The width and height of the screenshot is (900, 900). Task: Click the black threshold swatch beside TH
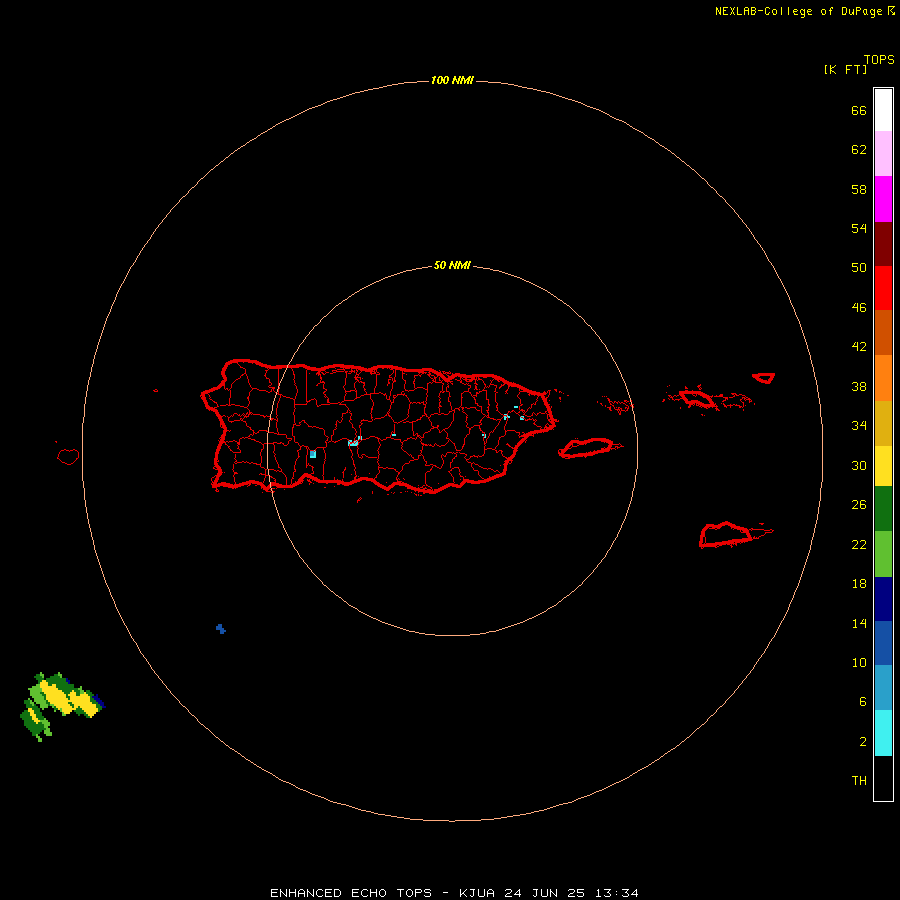pyautogui.click(x=883, y=778)
